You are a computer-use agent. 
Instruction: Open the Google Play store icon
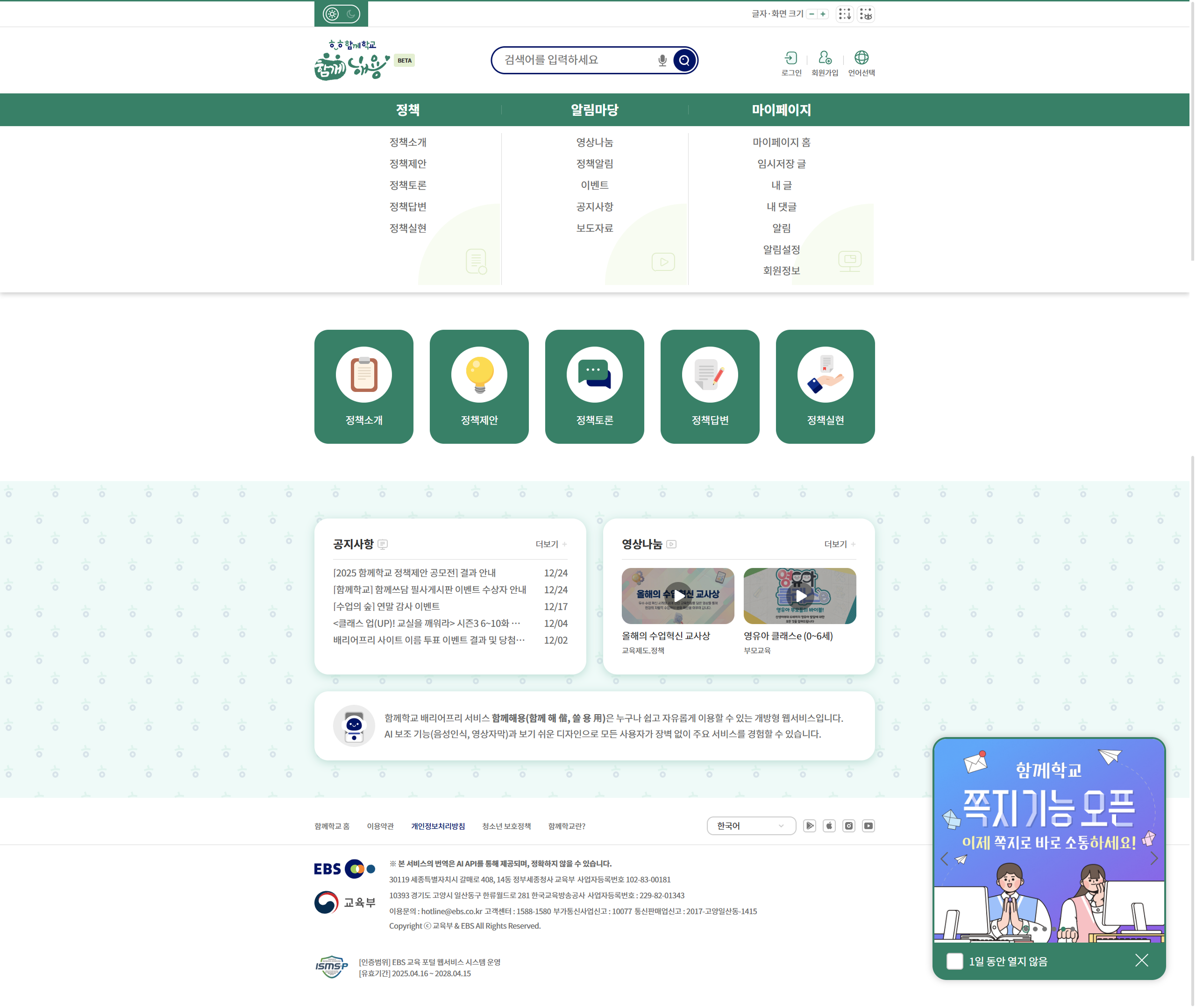pyautogui.click(x=810, y=826)
